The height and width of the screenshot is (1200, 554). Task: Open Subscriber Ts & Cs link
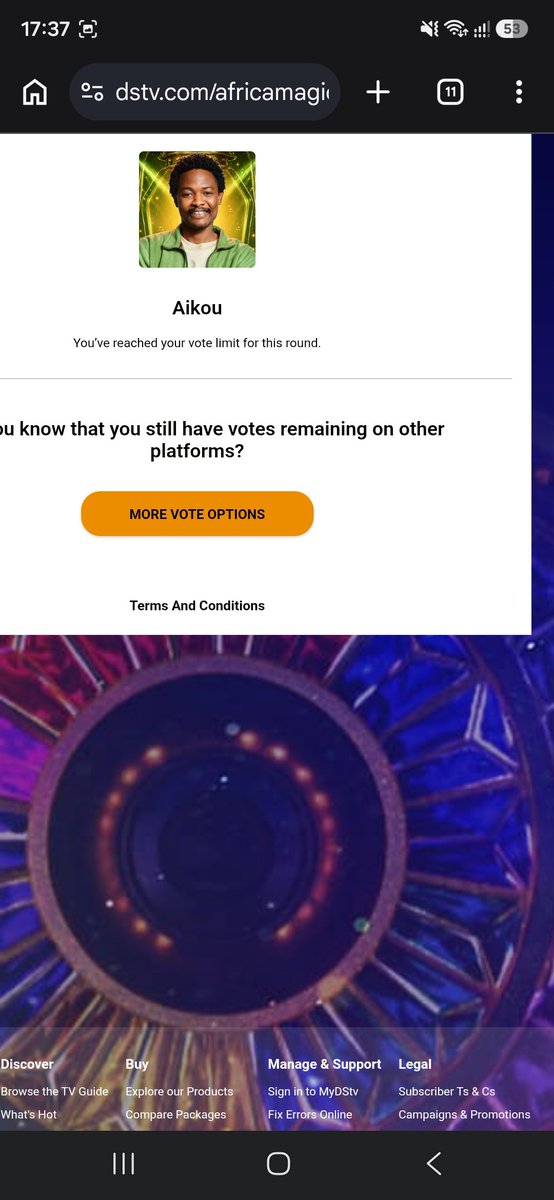(447, 1091)
